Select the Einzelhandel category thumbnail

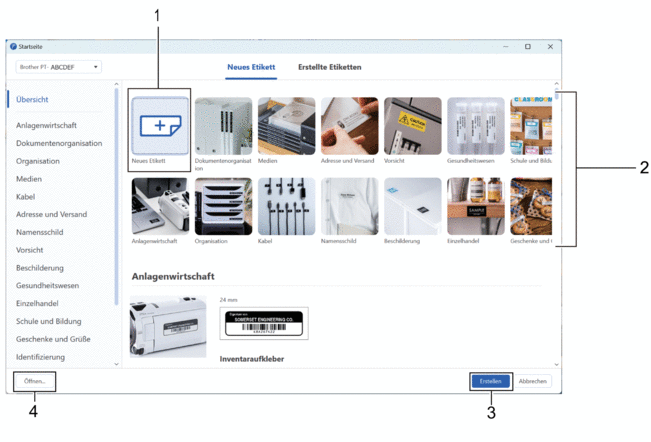(475, 206)
